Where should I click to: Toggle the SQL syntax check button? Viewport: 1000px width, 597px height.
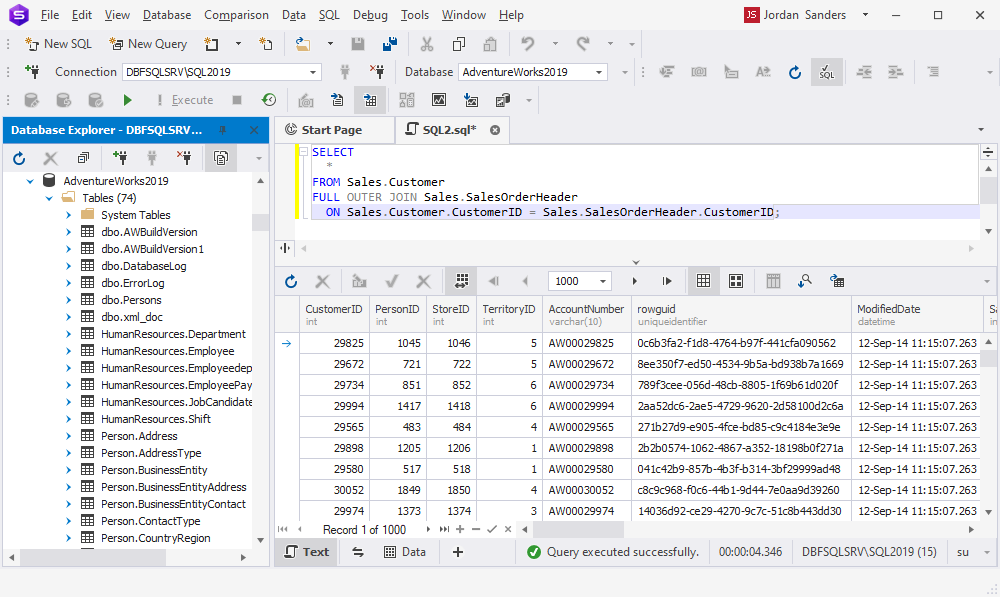[826, 72]
